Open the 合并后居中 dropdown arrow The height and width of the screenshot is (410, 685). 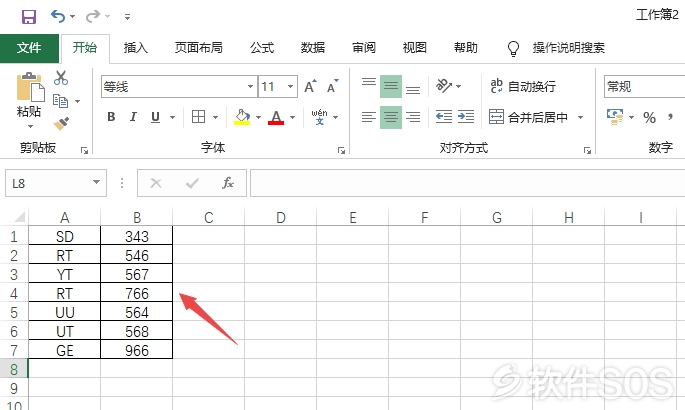(x=580, y=117)
